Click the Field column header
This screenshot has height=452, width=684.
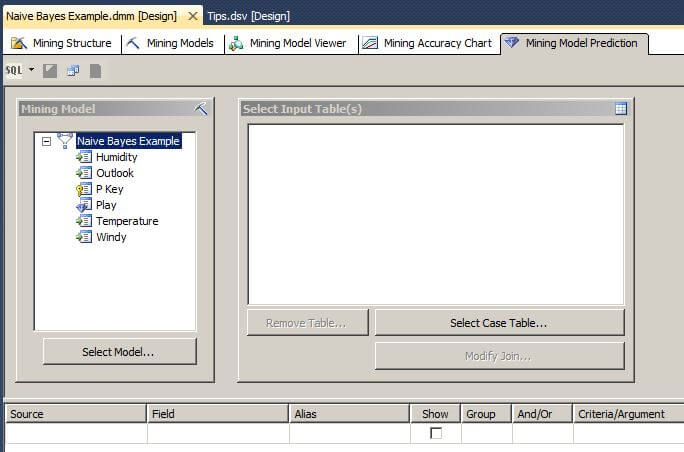tap(218, 414)
